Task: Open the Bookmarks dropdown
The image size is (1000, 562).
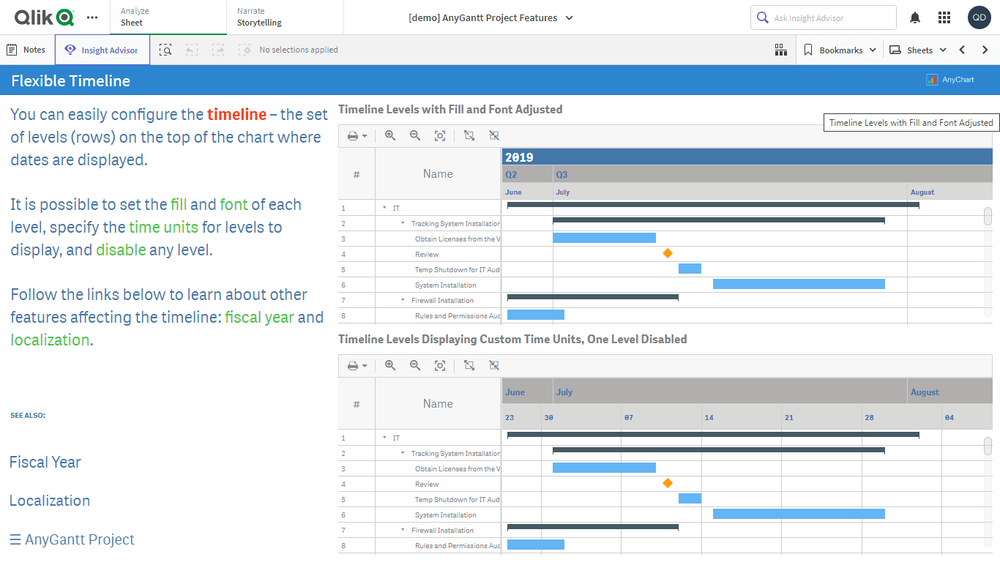Action: [x=840, y=50]
